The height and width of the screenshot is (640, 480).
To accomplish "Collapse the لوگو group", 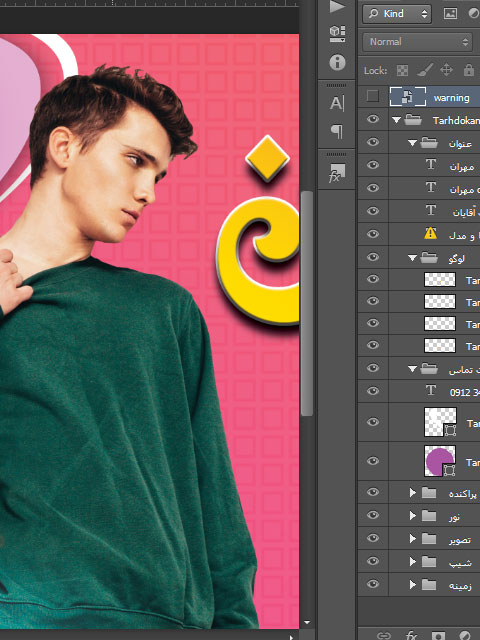I will coord(412,258).
